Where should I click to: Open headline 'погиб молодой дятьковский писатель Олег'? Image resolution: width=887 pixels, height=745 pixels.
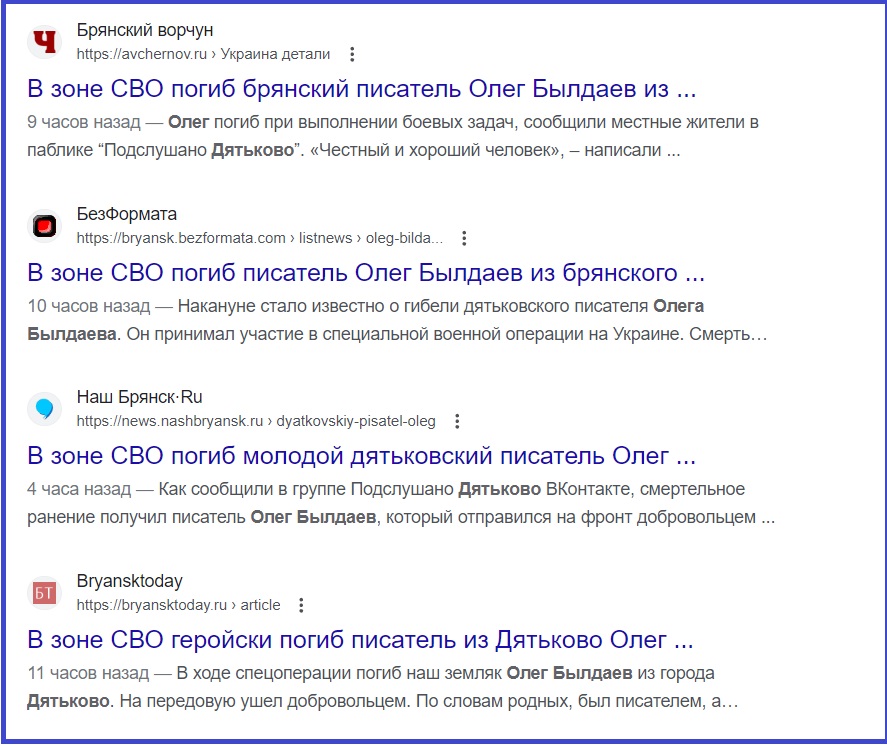click(361, 456)
